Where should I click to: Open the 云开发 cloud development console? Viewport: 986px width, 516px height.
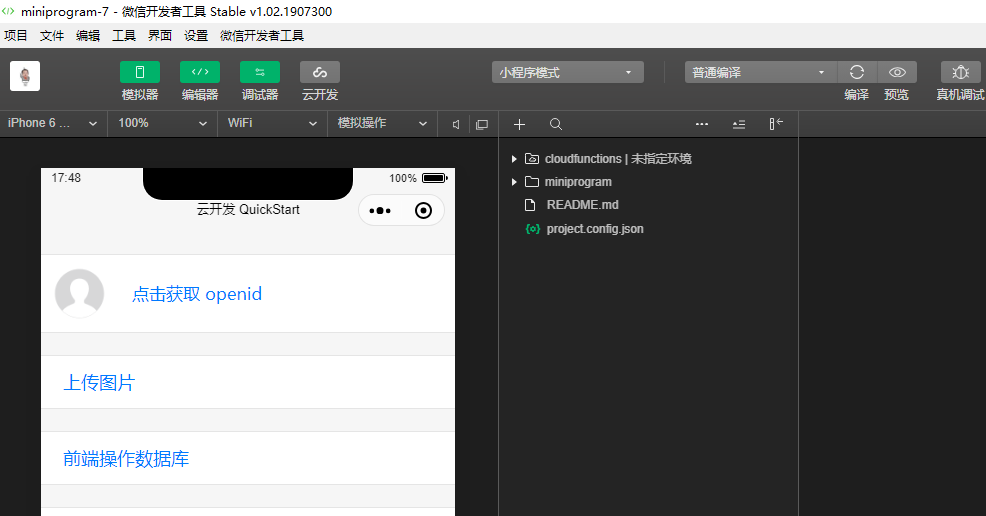coord(320,72)
